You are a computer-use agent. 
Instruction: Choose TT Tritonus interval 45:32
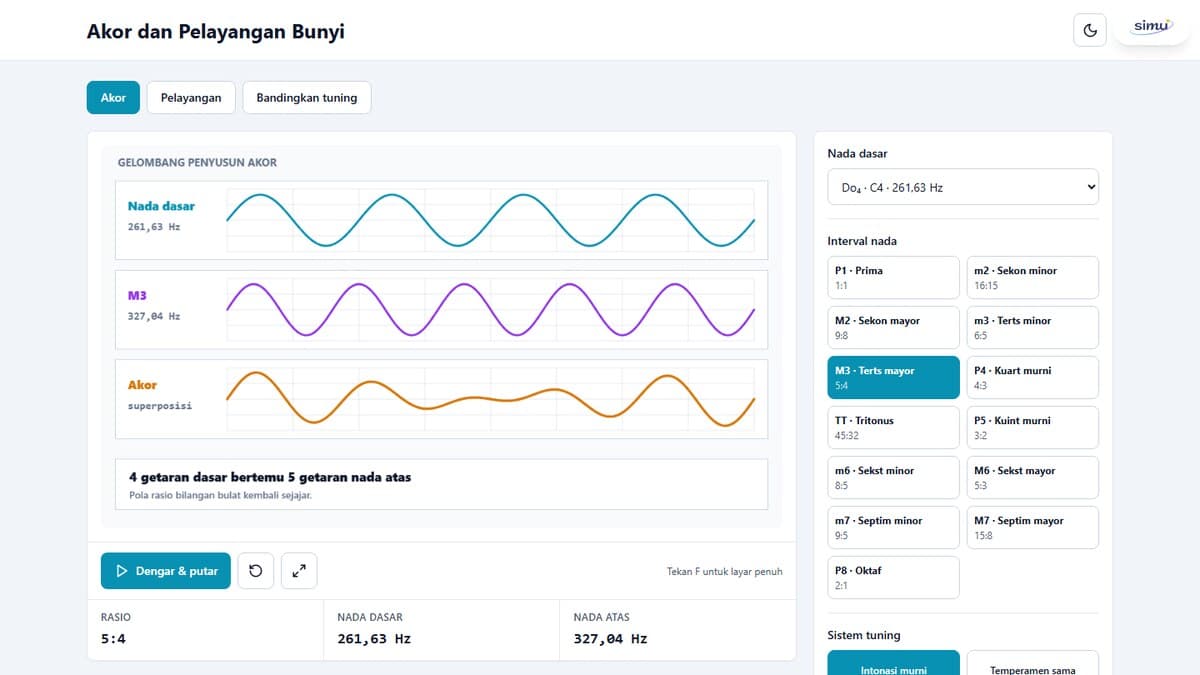point(893,427)
